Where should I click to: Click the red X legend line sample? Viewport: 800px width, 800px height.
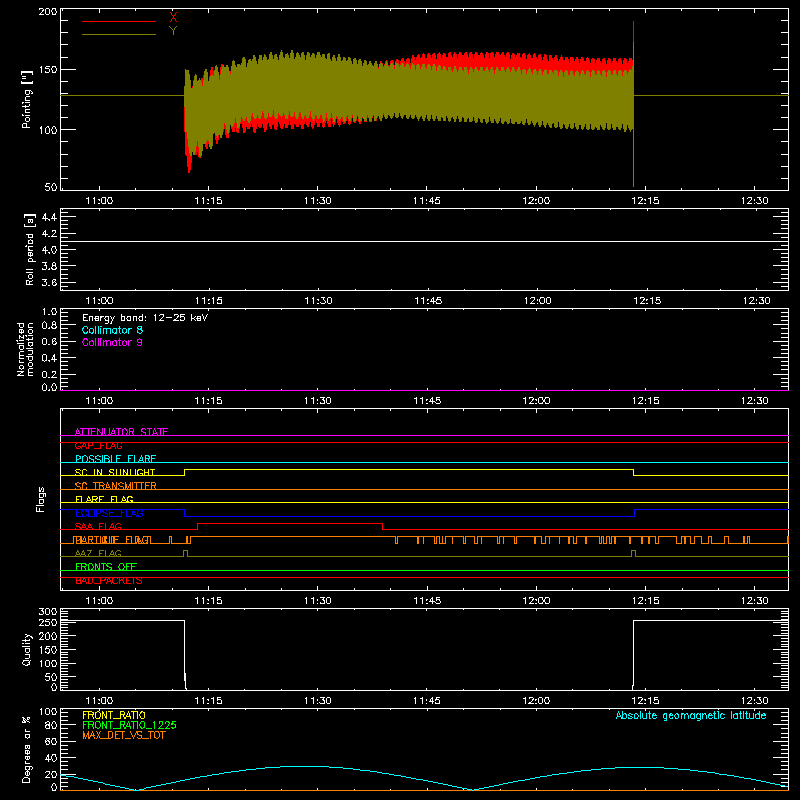click(119, 21)
